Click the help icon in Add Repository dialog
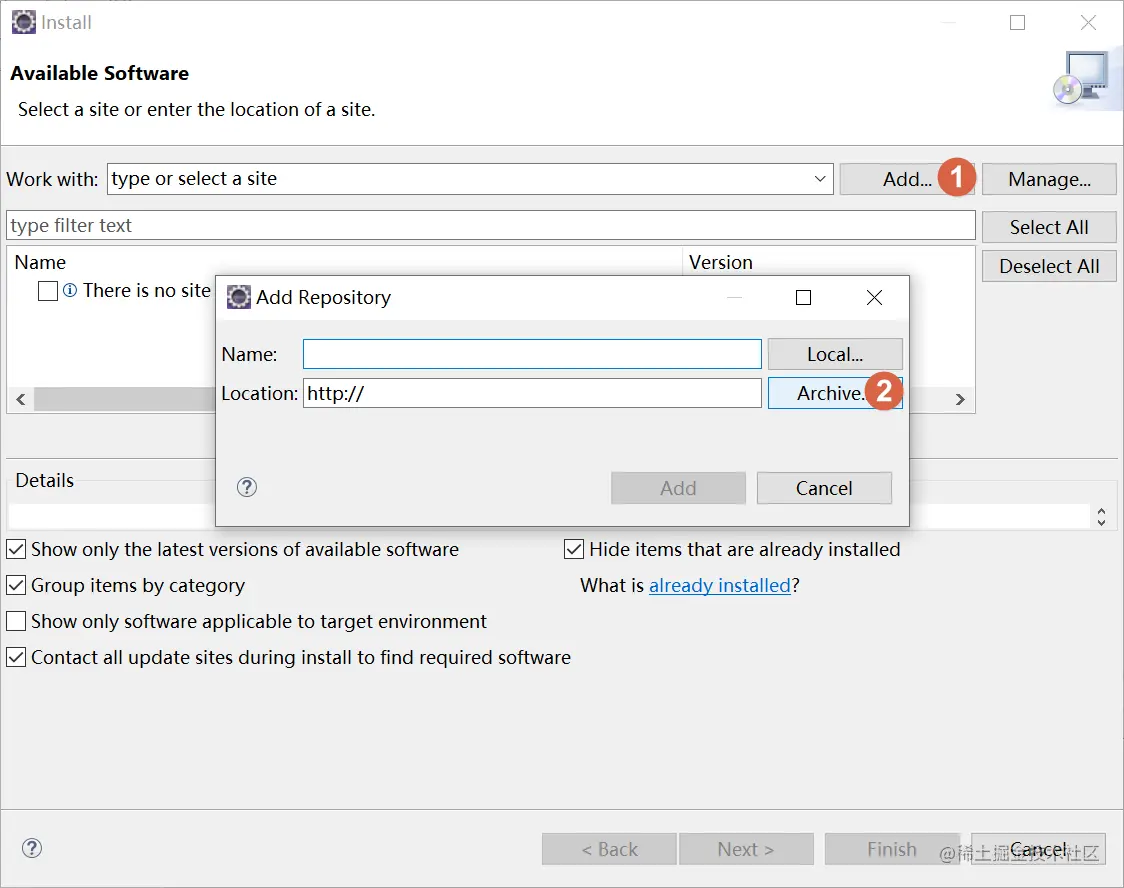 [247, 487]
